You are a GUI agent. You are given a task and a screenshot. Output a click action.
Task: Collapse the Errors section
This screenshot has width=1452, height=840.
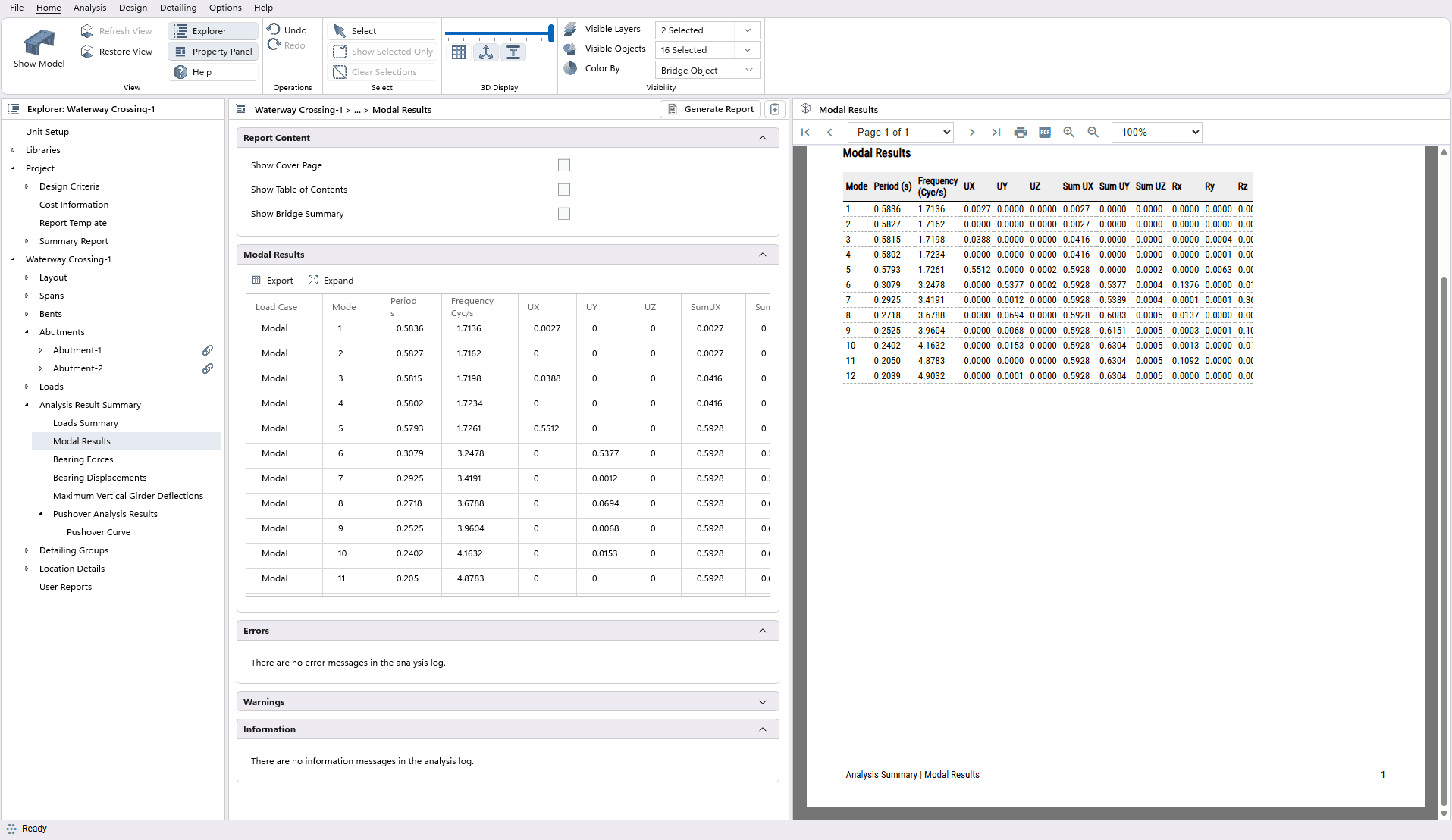(762, 630)
